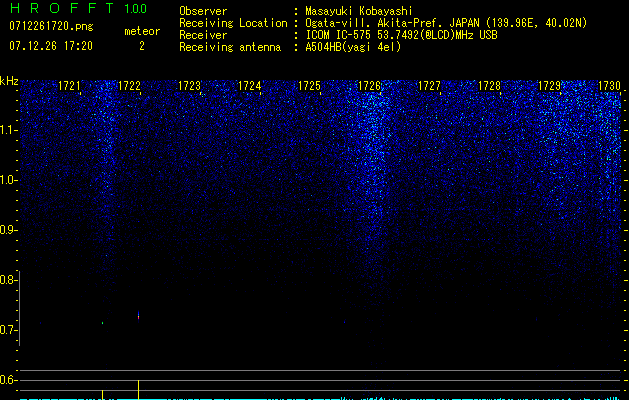Screen dimensions: 629x400
Task: Click the red meteor echo near 1722
Action: pos(138,317)
